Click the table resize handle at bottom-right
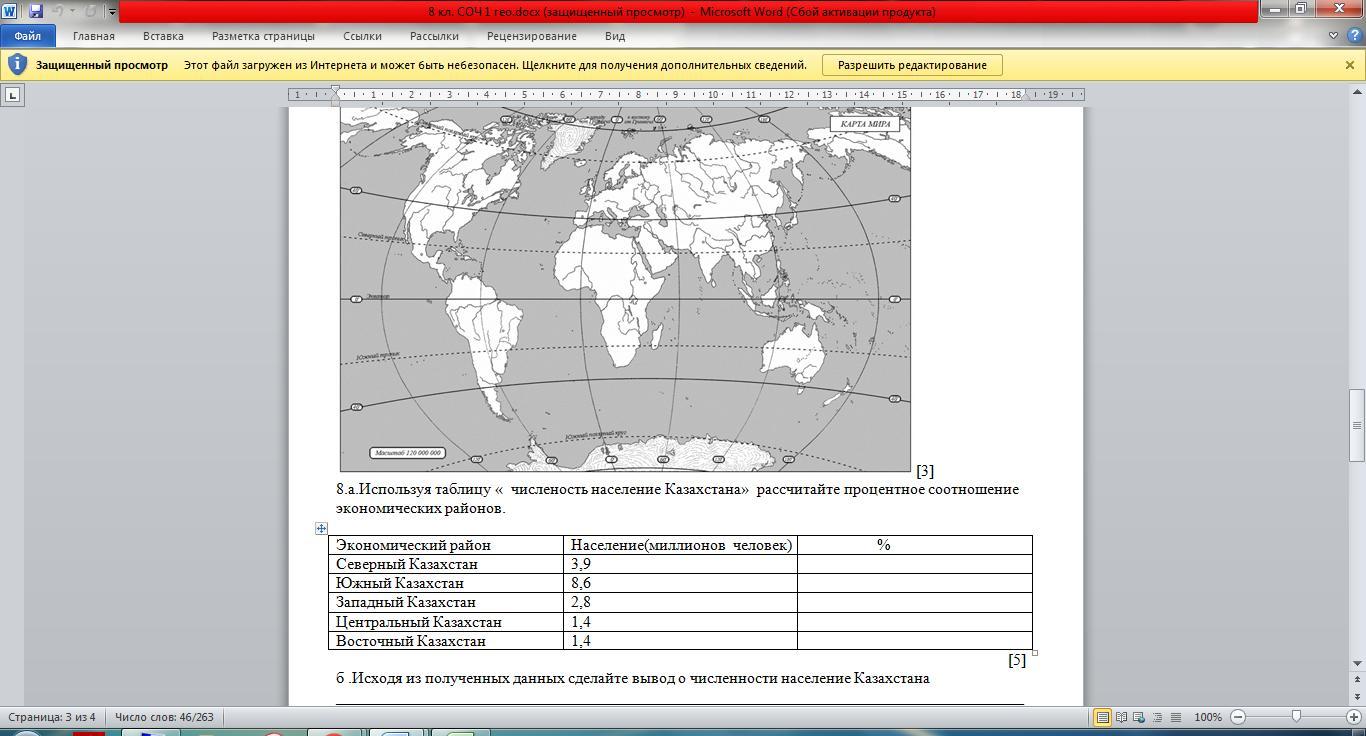This screenshot has width=1366, height=736. click(1035, 653)
